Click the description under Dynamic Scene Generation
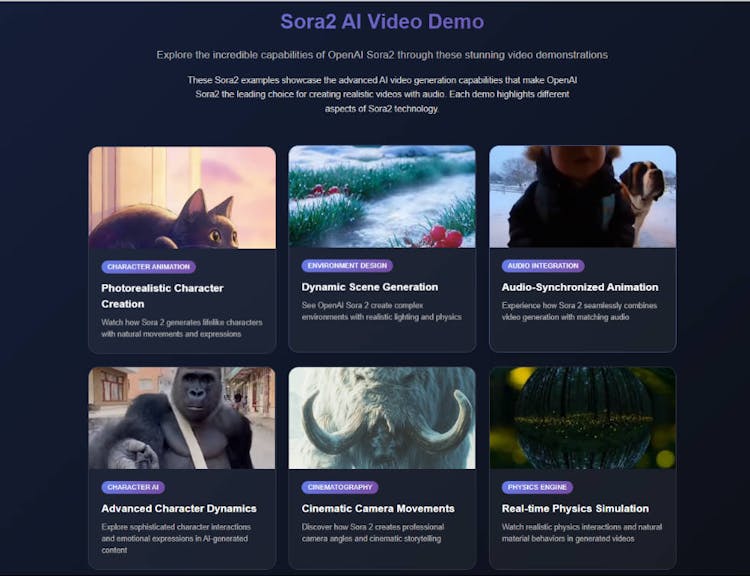 coord(379,311)
